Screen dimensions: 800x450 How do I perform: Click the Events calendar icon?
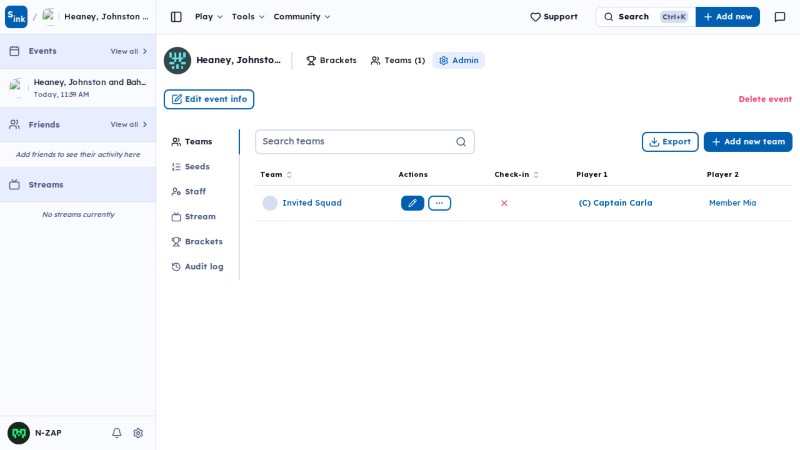[14, 51]
